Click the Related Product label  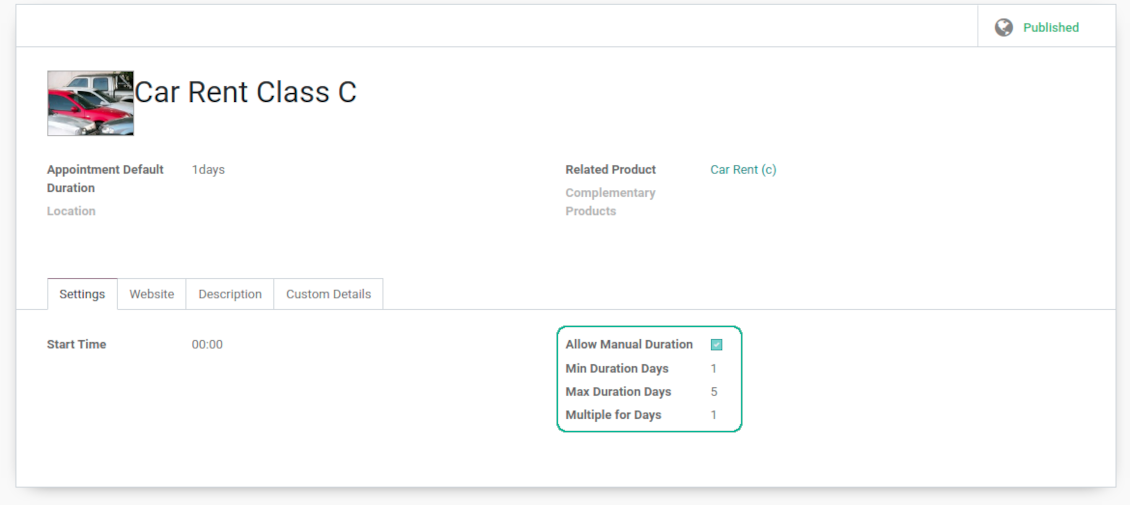[610, 170]
